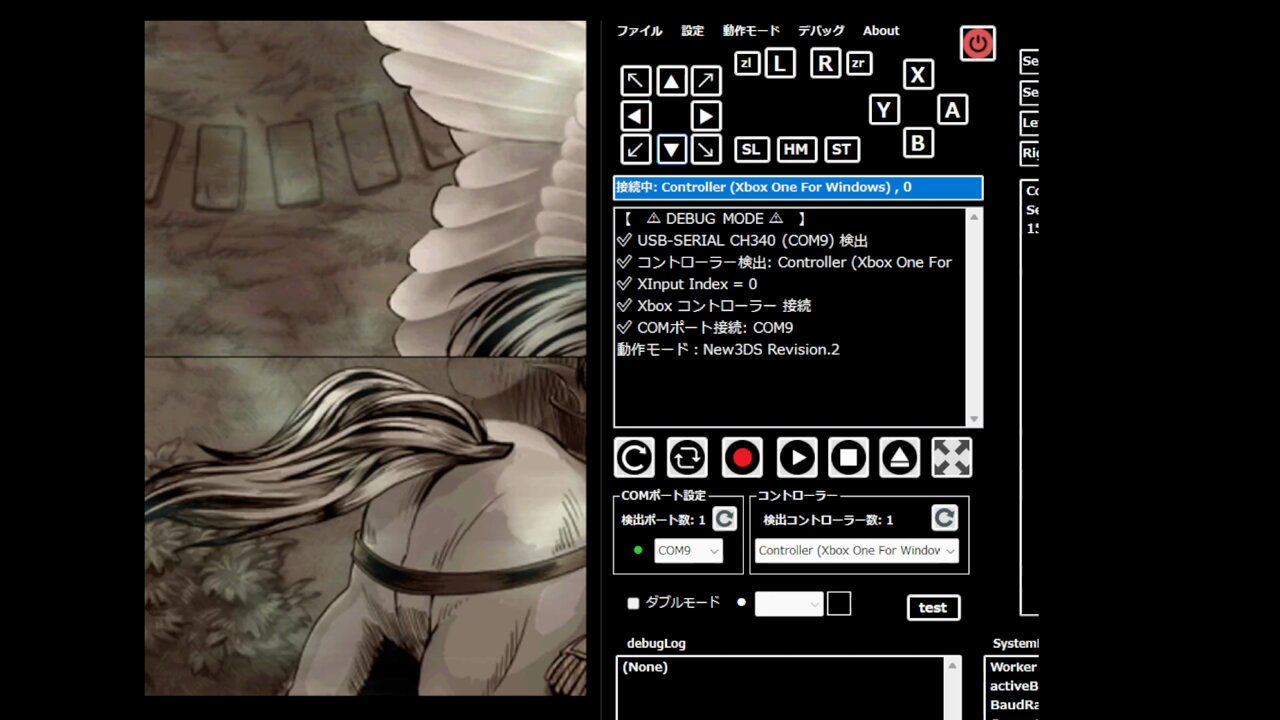1280x720 pixels.
Task: Open the About menu
Action: (881, 31)
